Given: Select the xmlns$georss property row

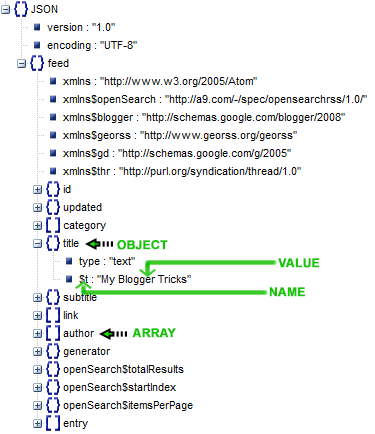Looking at the screenshot, I should coord(180,135).
